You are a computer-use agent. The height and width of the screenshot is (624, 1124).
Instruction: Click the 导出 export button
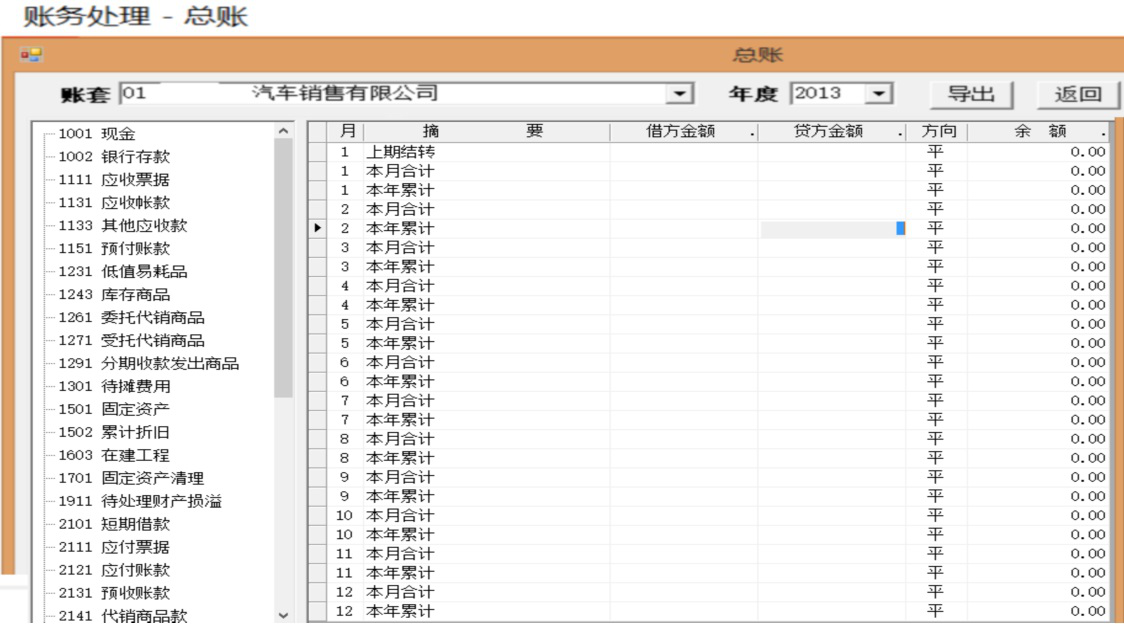970,93
